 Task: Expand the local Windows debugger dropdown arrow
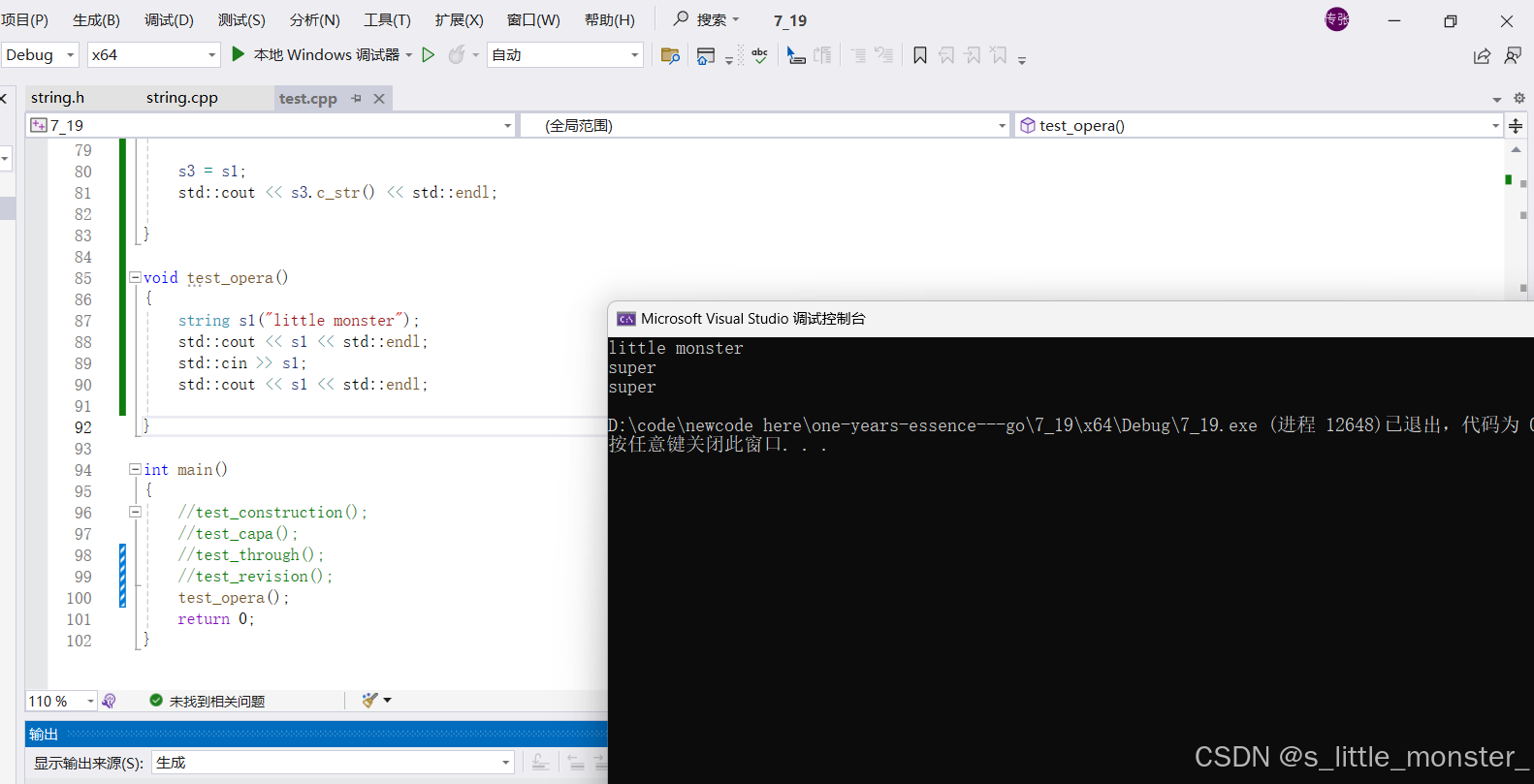pyautogui.click(x=409, y=55)
